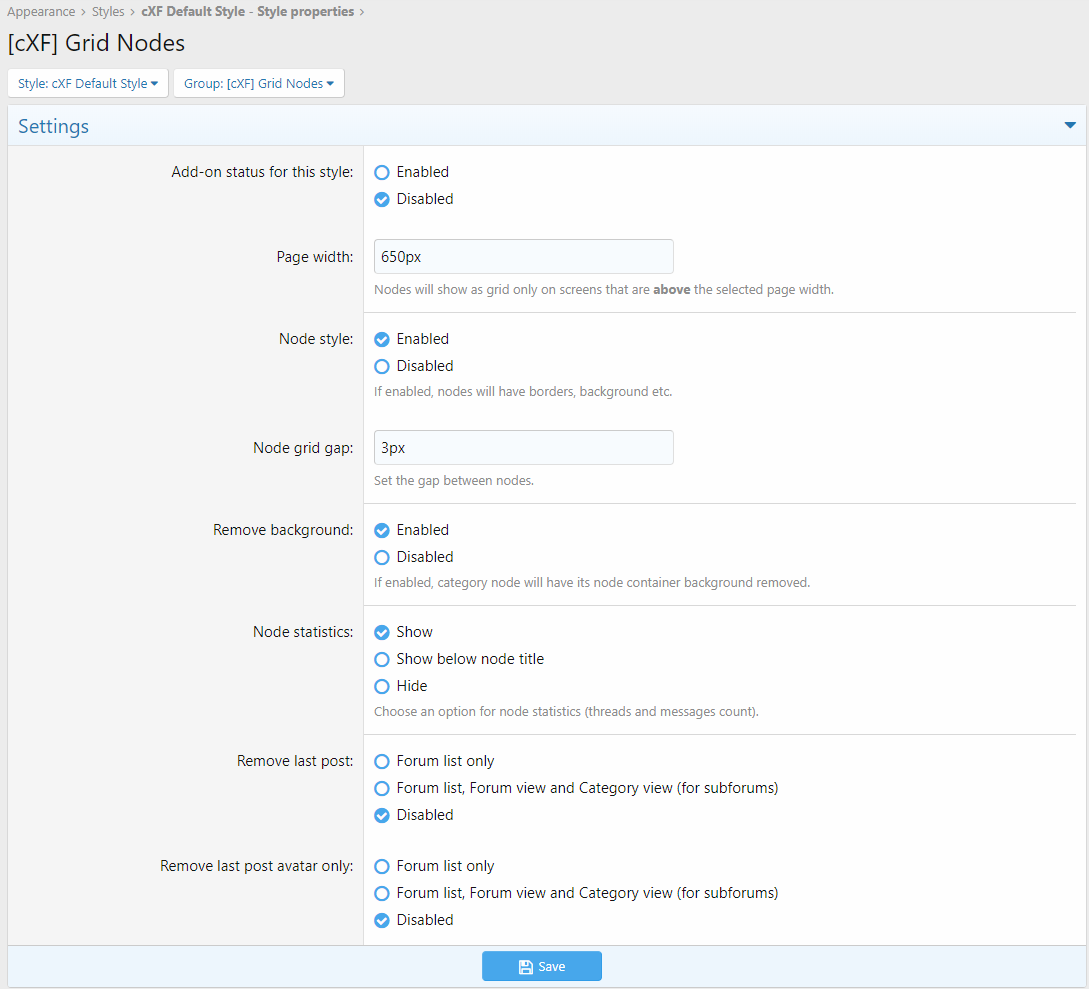
Task: Select Show radio for Node statistics
Action: point(382,632)
